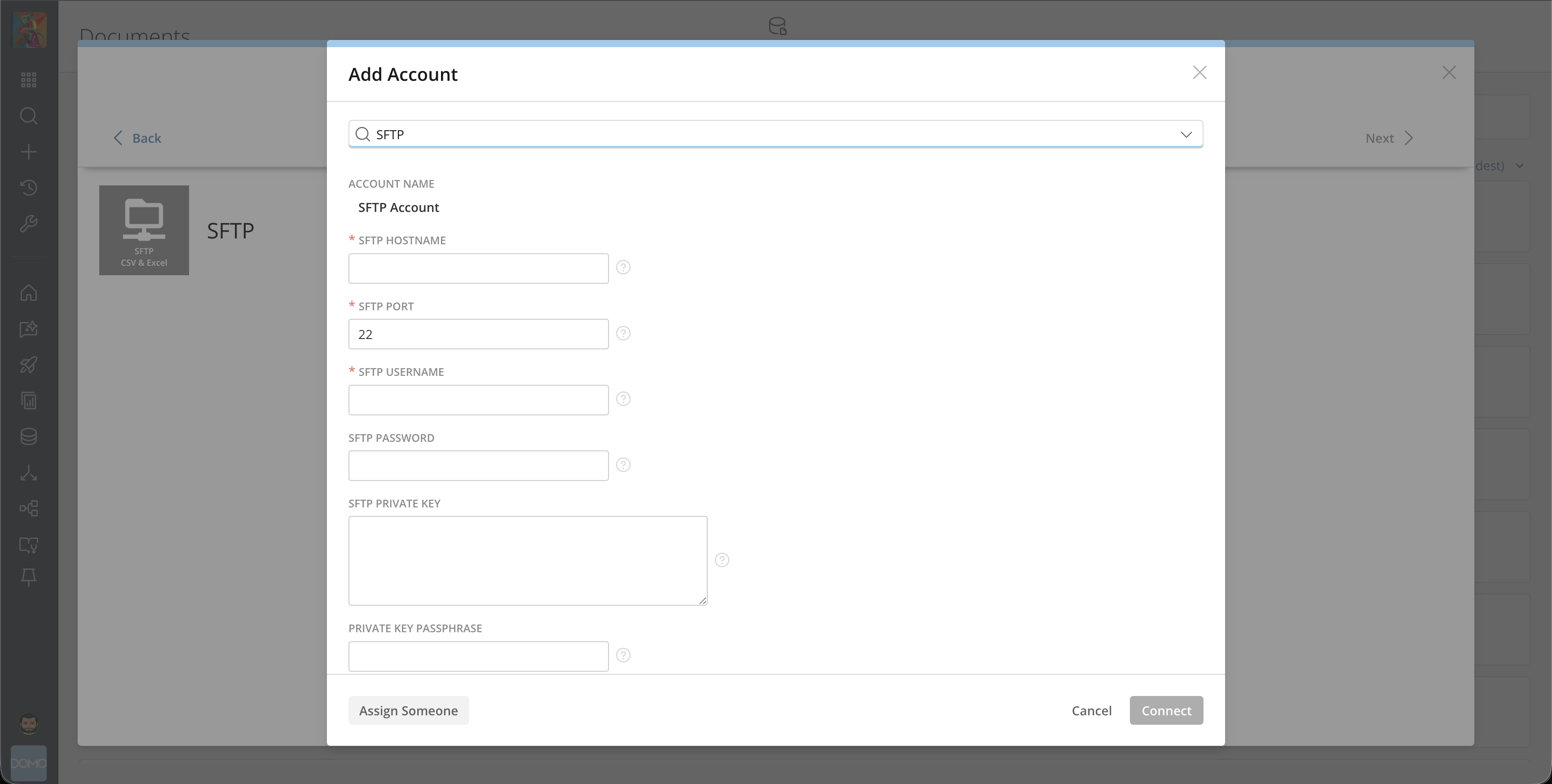This screenshot has height=784, width=1552.
Task: Click the locked dataset icon in header
Action: [777, 26]
